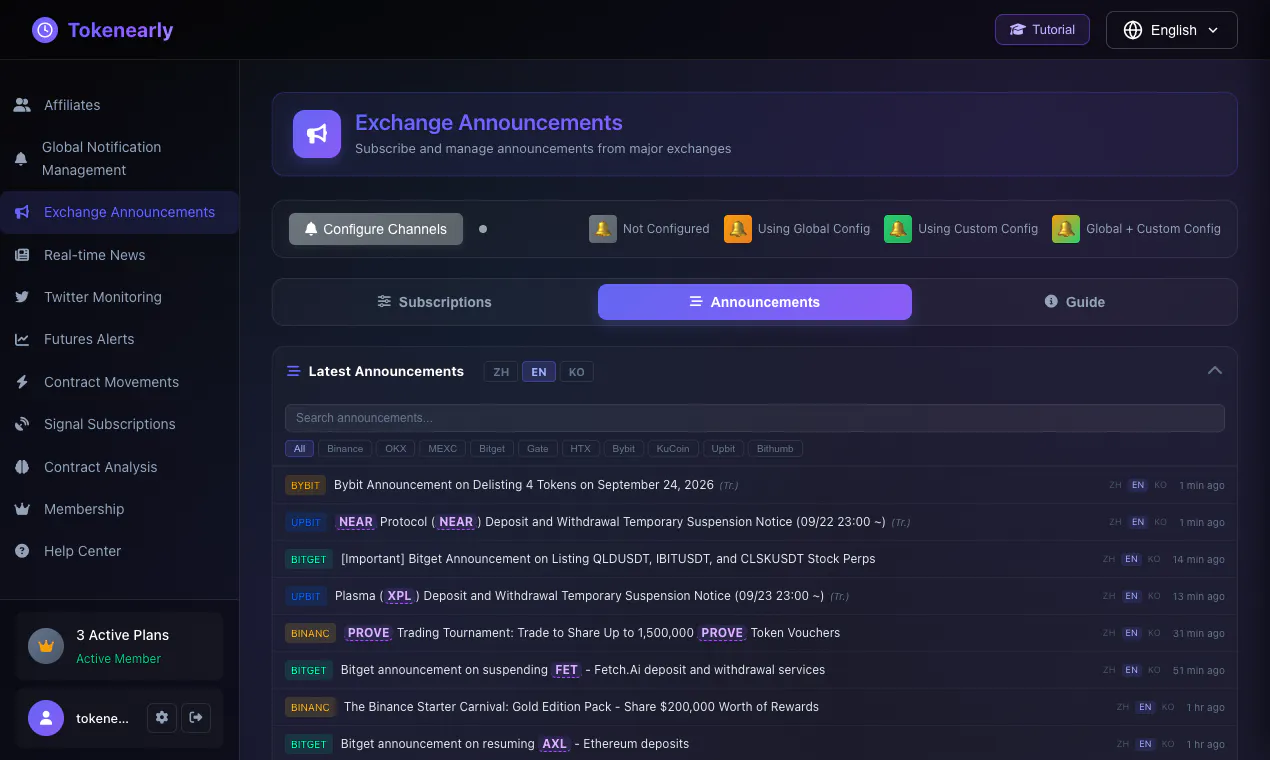Click the 3 Active Plans membership card

pyautogui.click(x=120, y=646)
